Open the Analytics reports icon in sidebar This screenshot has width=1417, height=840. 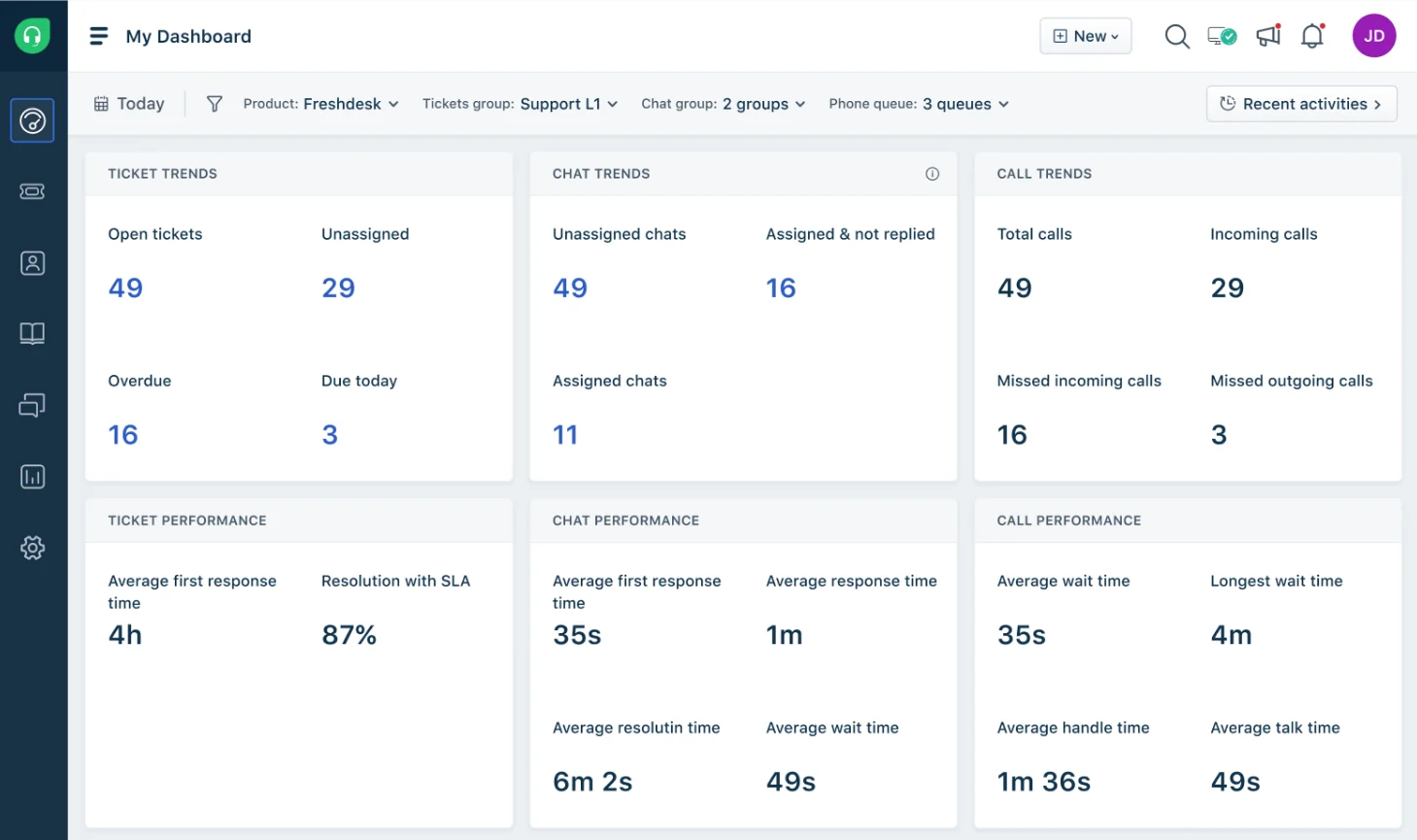coord(32,476)
